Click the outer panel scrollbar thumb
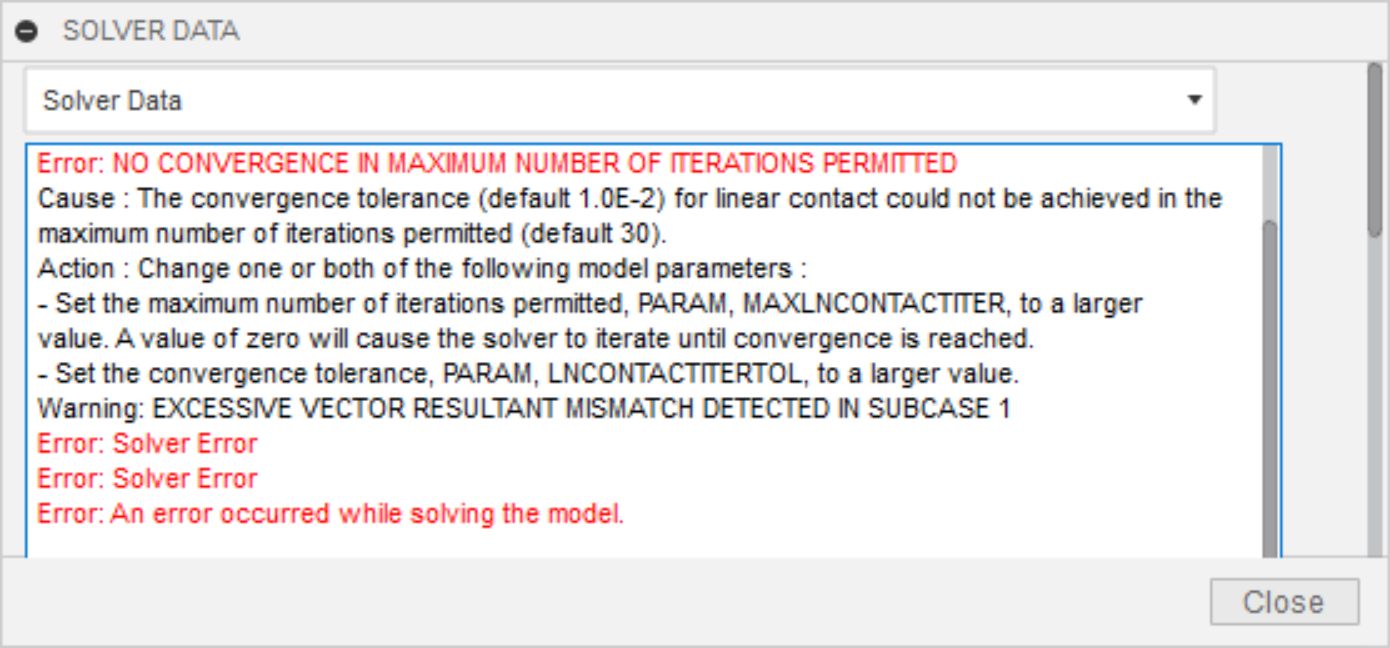1390x648 pixels. click(x=1376, y=150)
